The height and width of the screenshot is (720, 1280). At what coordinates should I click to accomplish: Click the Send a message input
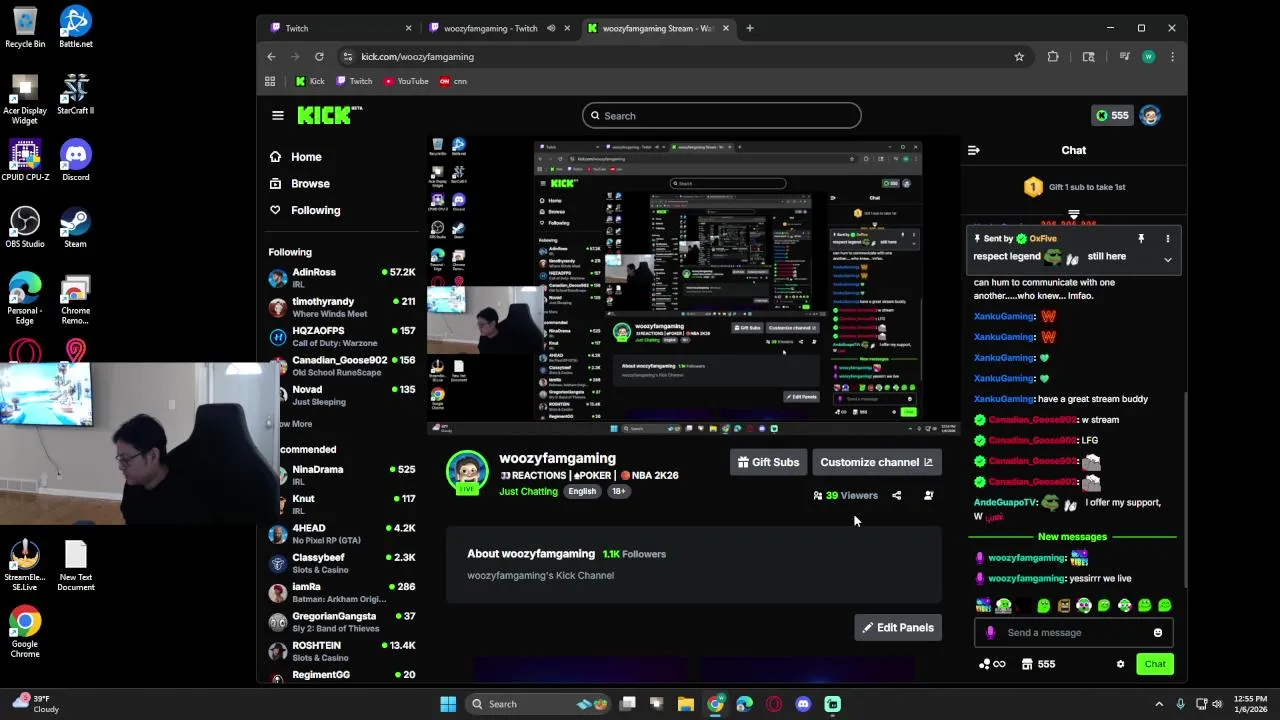coord(1073,632)
